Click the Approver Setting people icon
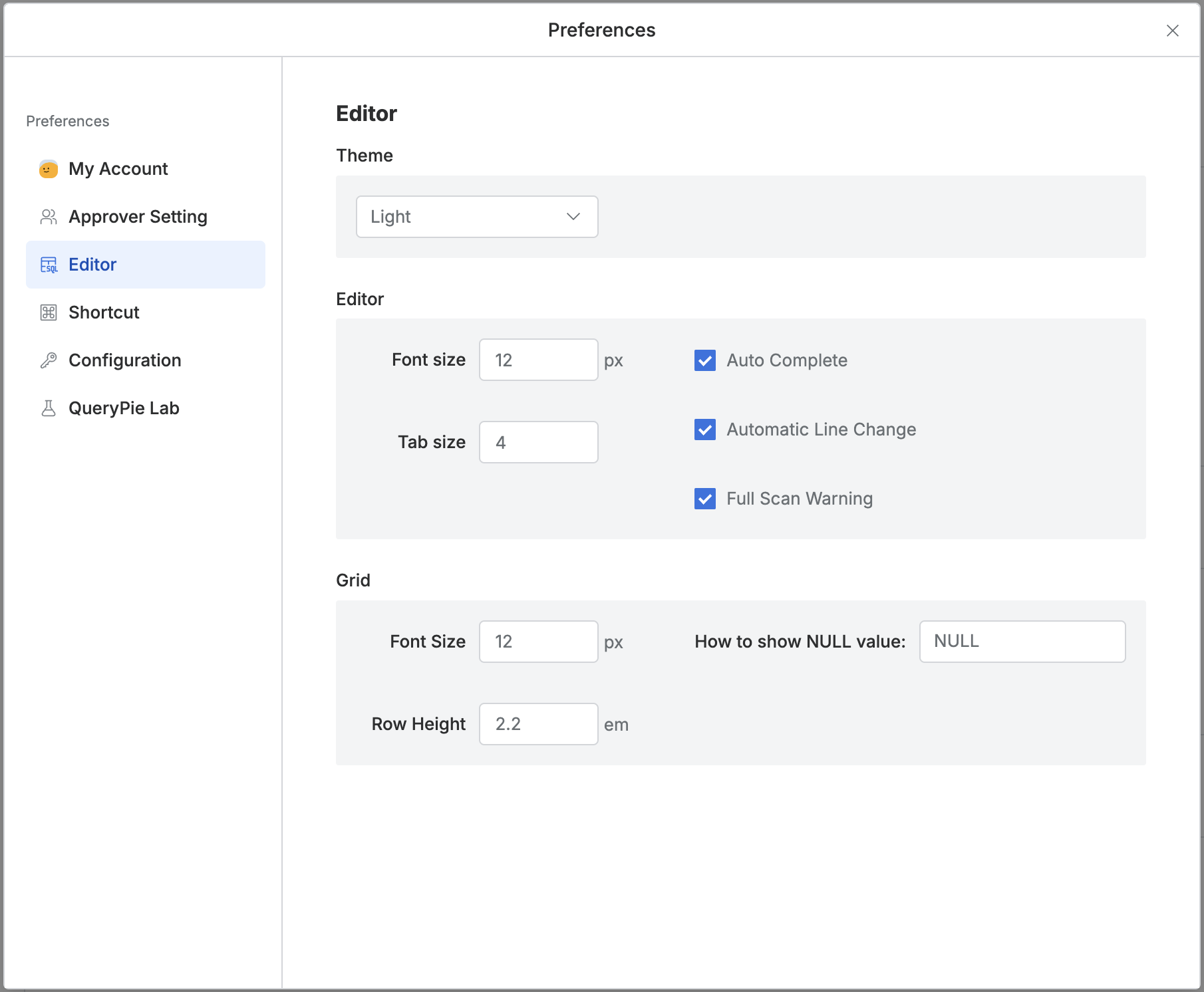 pyautogui.click(x=49, y=217)
